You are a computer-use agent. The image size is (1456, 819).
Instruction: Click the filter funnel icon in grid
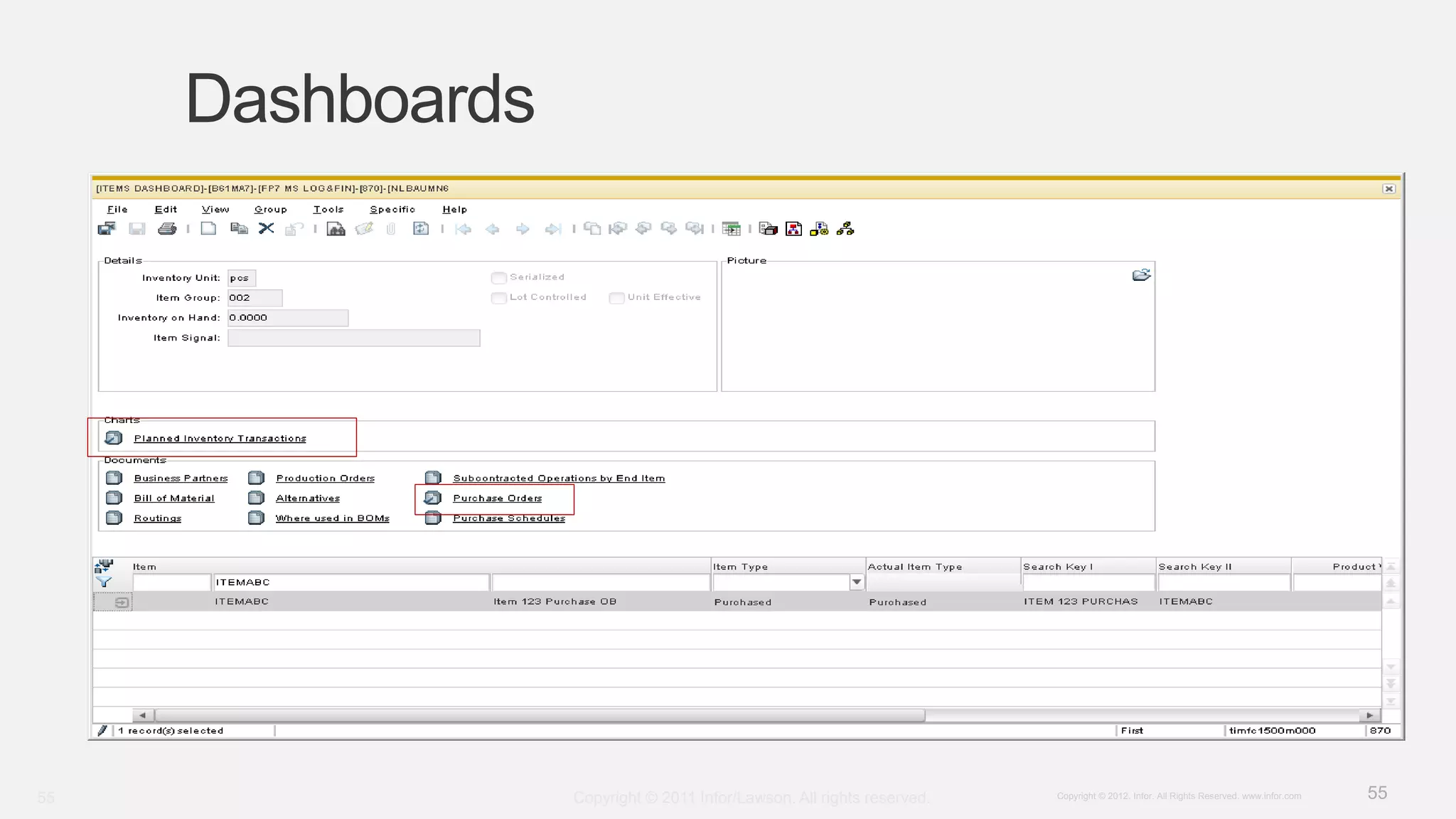point(104,582)
